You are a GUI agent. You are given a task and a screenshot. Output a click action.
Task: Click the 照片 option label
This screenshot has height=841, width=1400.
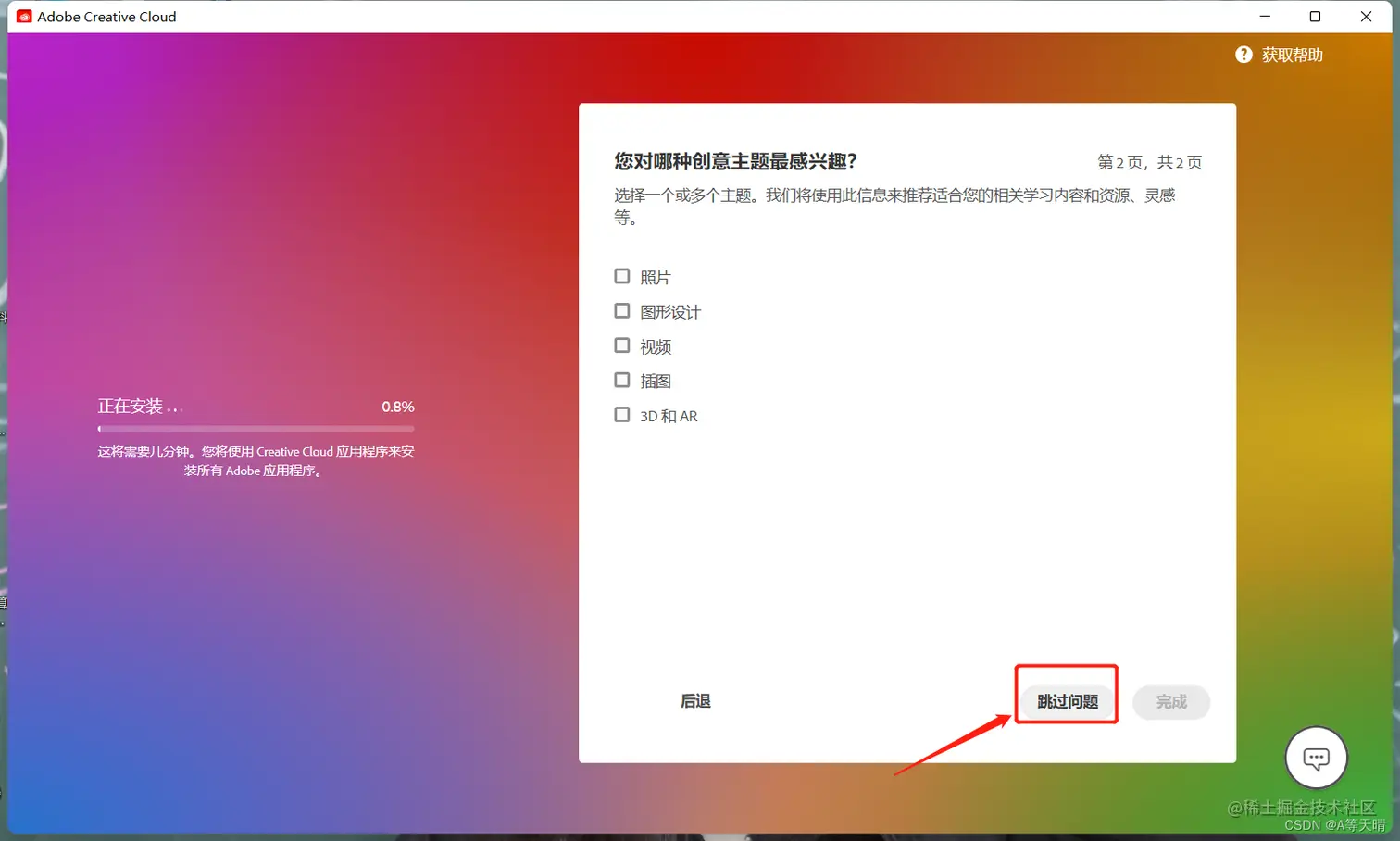[x=655, y=277]
